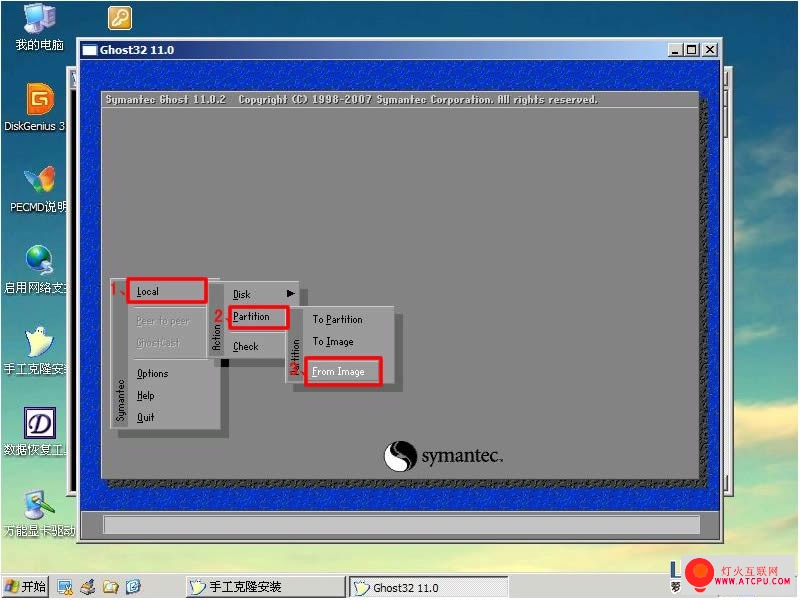
Task: Open the folder quick launch icon
Action: (x=110, y=587)
